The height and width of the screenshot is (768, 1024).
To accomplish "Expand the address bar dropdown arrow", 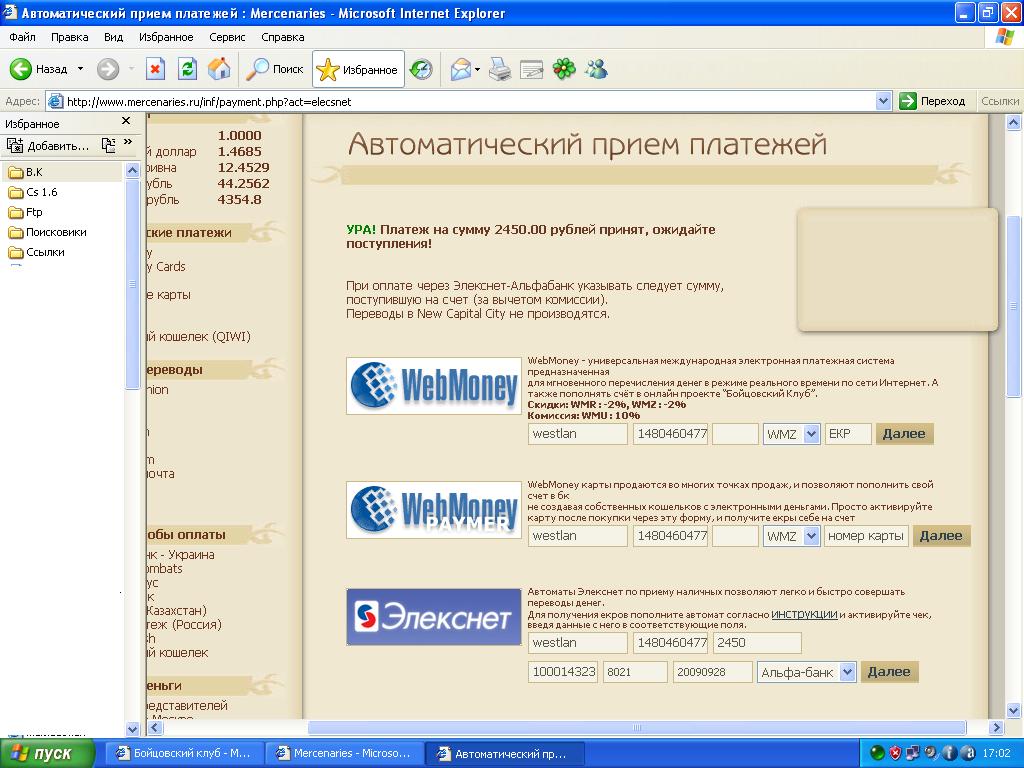I will pyautogui.click(x=883, y=101).
